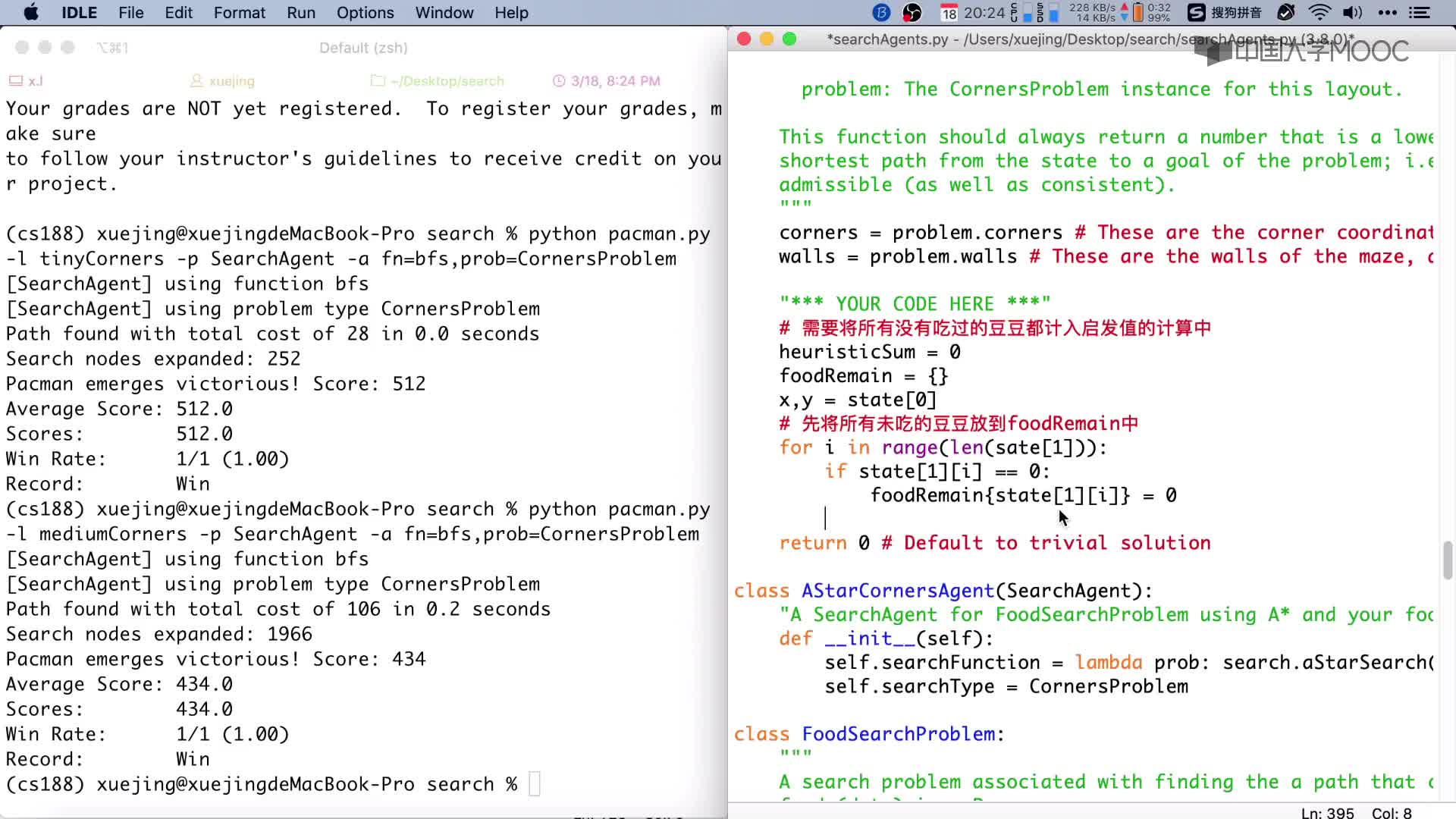
Task: Click the 'class FoodSearchProblem:' line
Action: (x=869, y=734)
